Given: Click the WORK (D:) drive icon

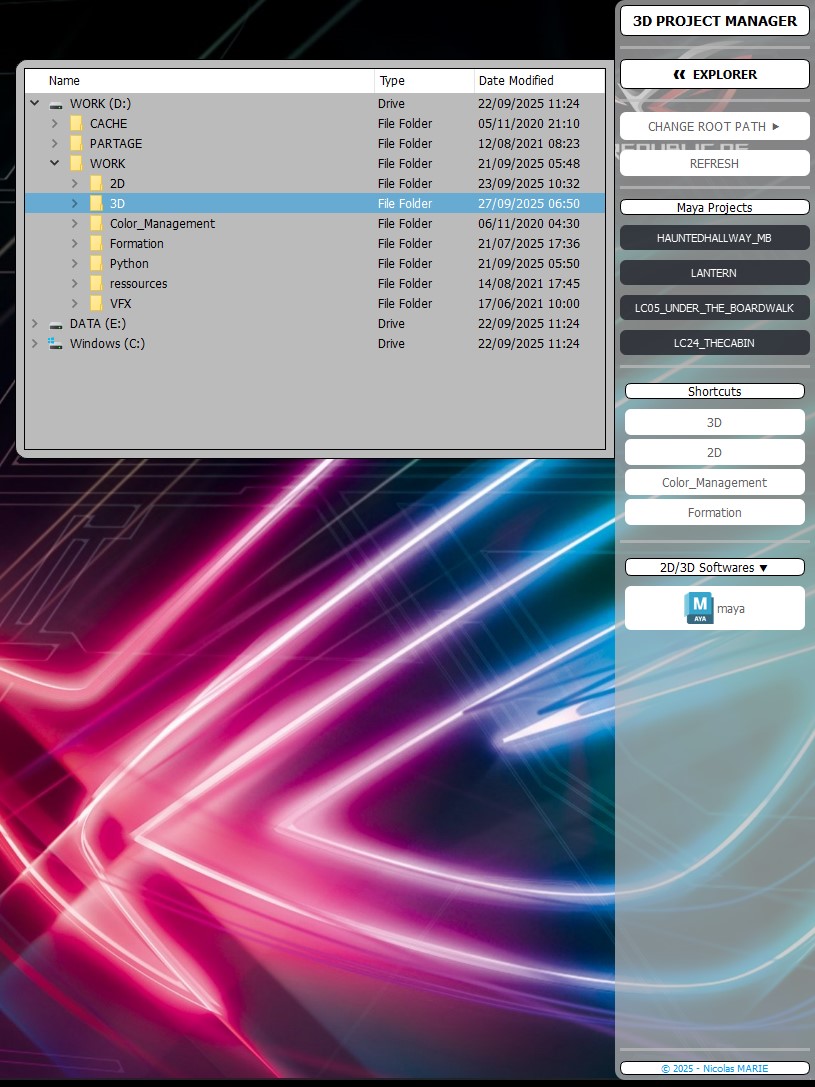Looking at the screenshot, I should [x=56, y=104].
